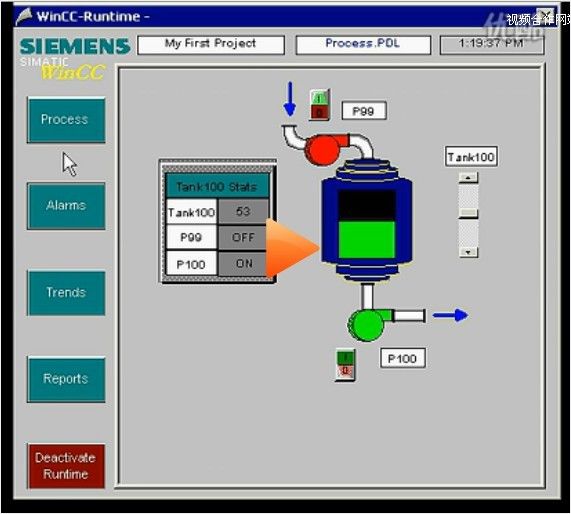Click the WinCC feather icon in title bar
The width and height of the screenshot is (571, 514).
tap(24, 17)
